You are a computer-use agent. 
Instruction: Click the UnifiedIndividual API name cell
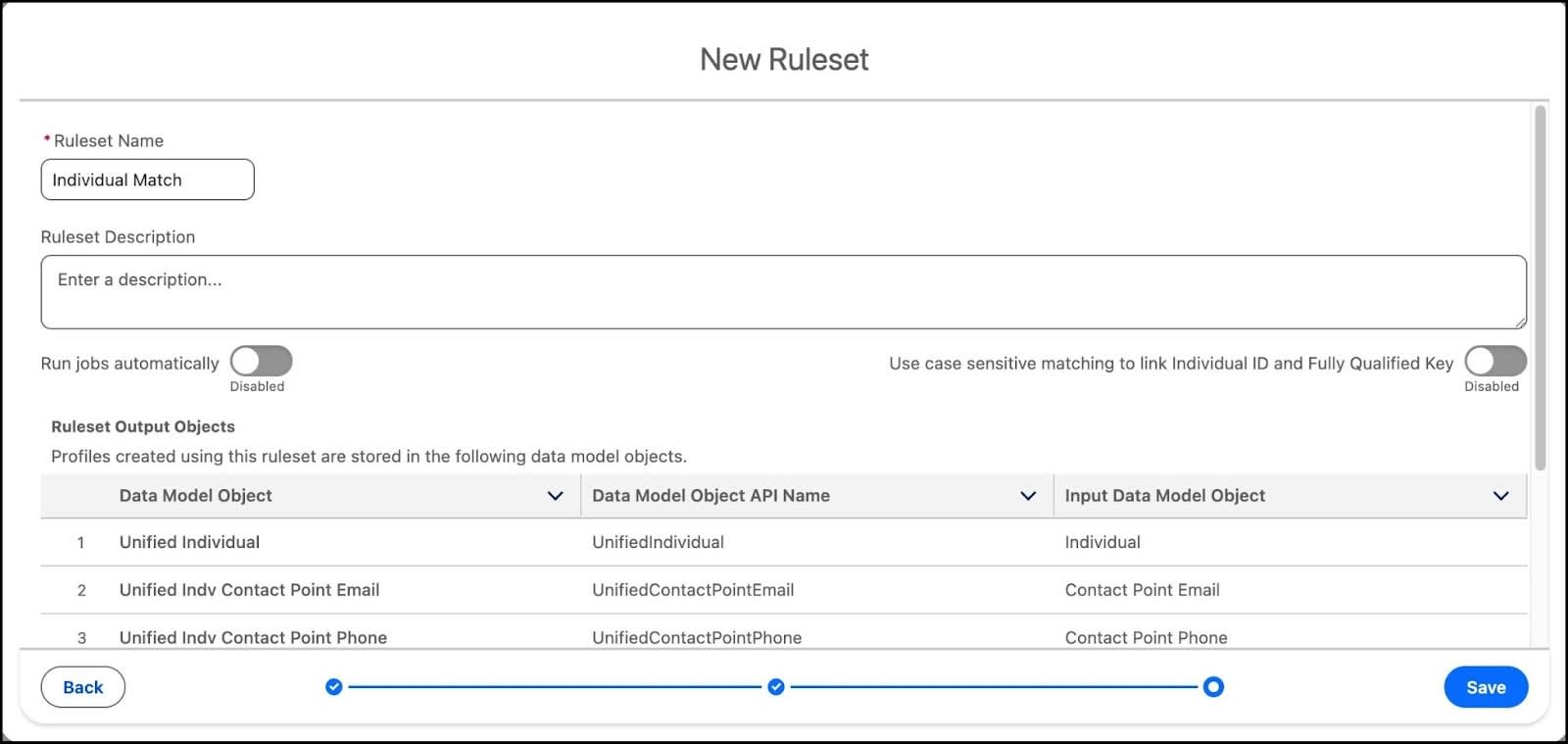click(x=658, y=542)
